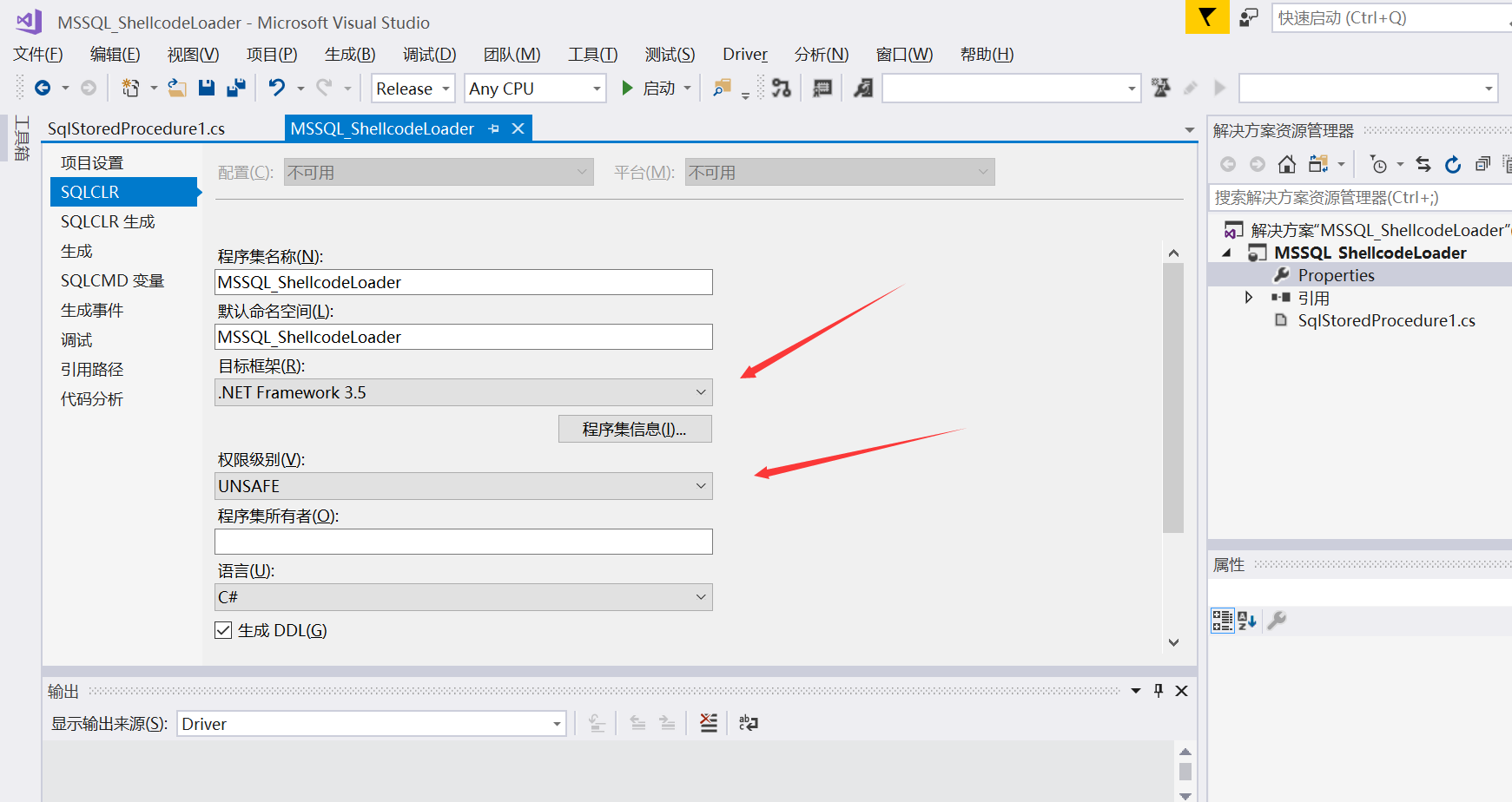The image size is (1512, 802).
Task: Open the 调试(D) menu
Action: [x=429, y=55]
